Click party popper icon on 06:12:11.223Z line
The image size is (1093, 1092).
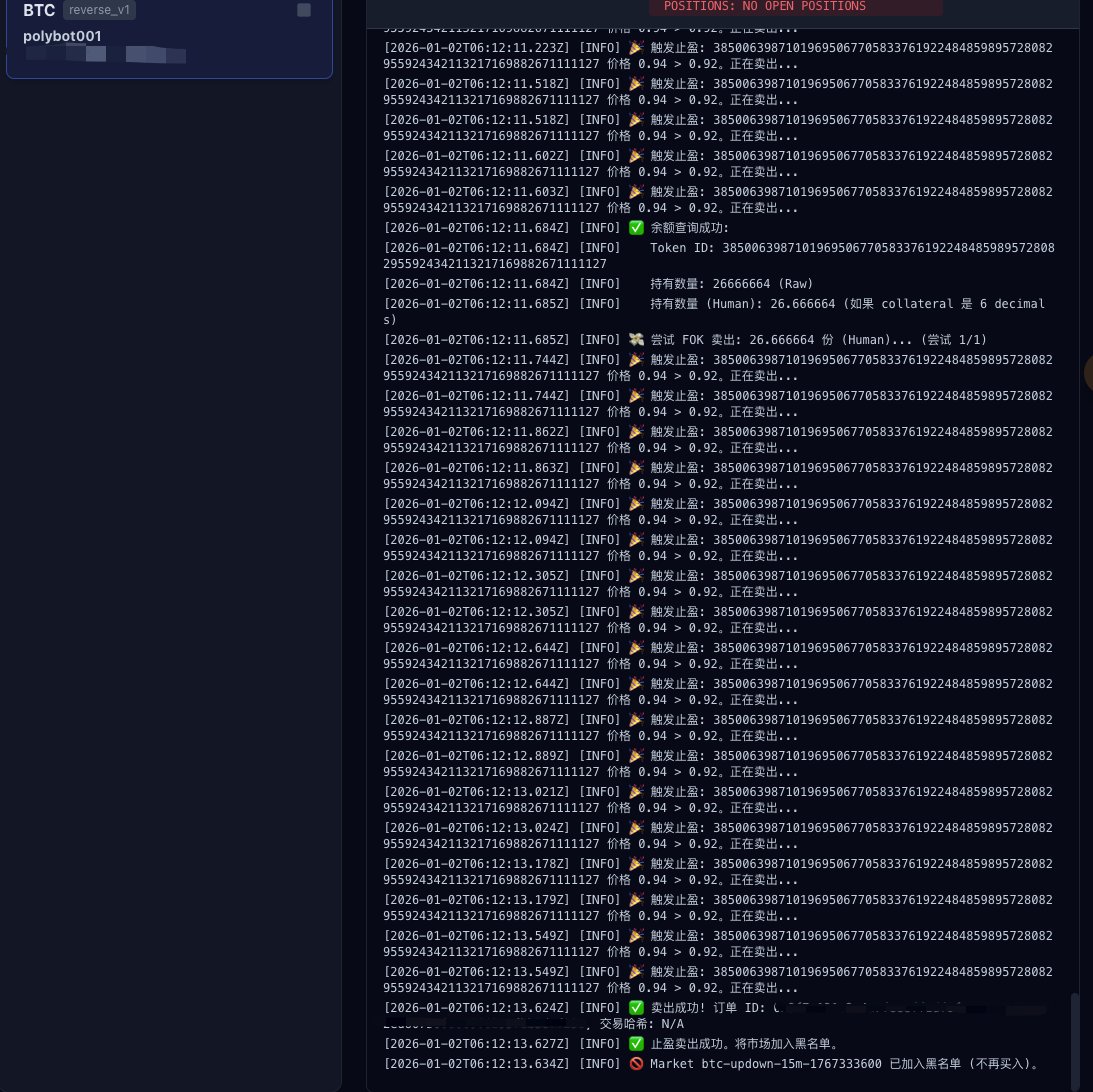tap(636, 47)
